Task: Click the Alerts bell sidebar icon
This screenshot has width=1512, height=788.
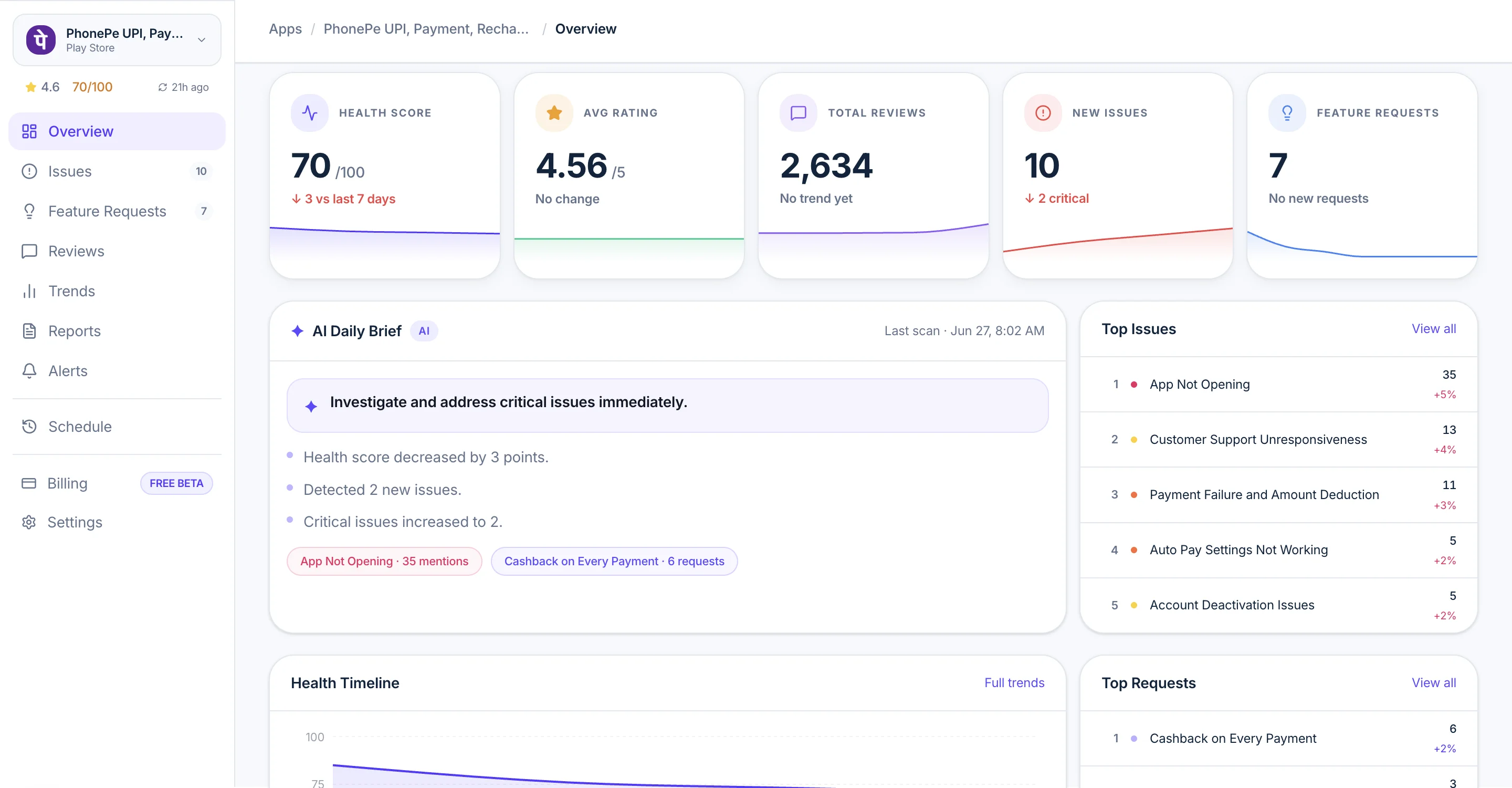Action: click(29, 370)
